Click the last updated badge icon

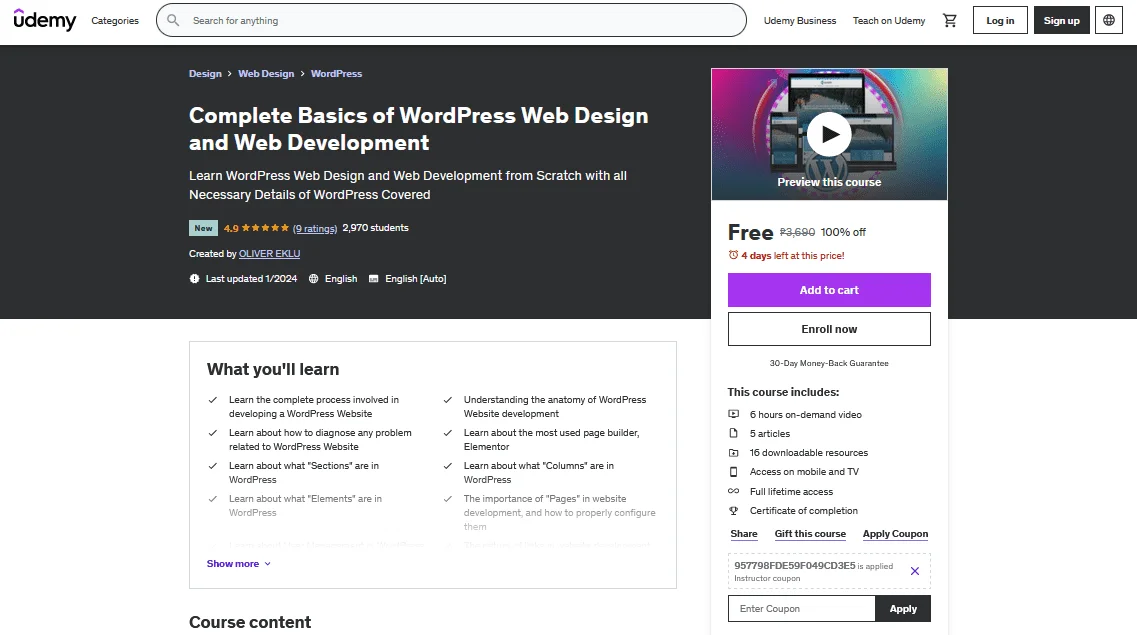click(194, 278)
